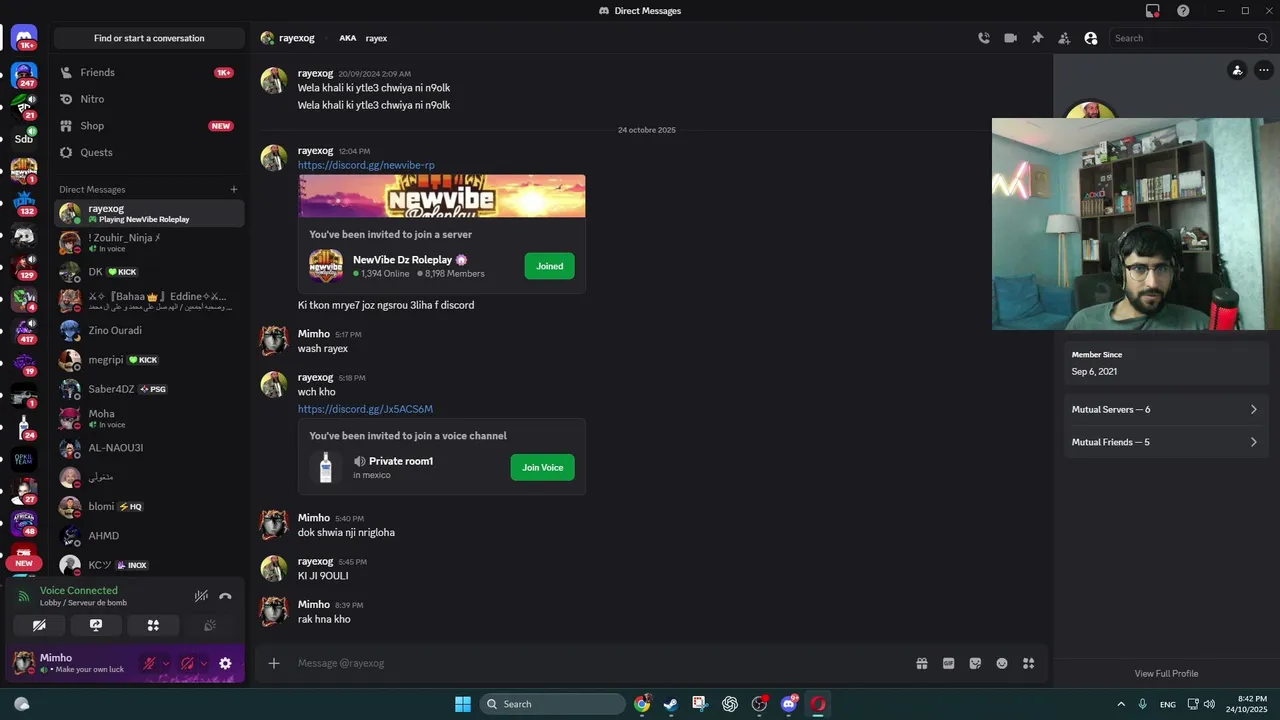Start a video call from header
Image resolution: width=1280 pixels, height=720 pixels.
point(1010,38)
